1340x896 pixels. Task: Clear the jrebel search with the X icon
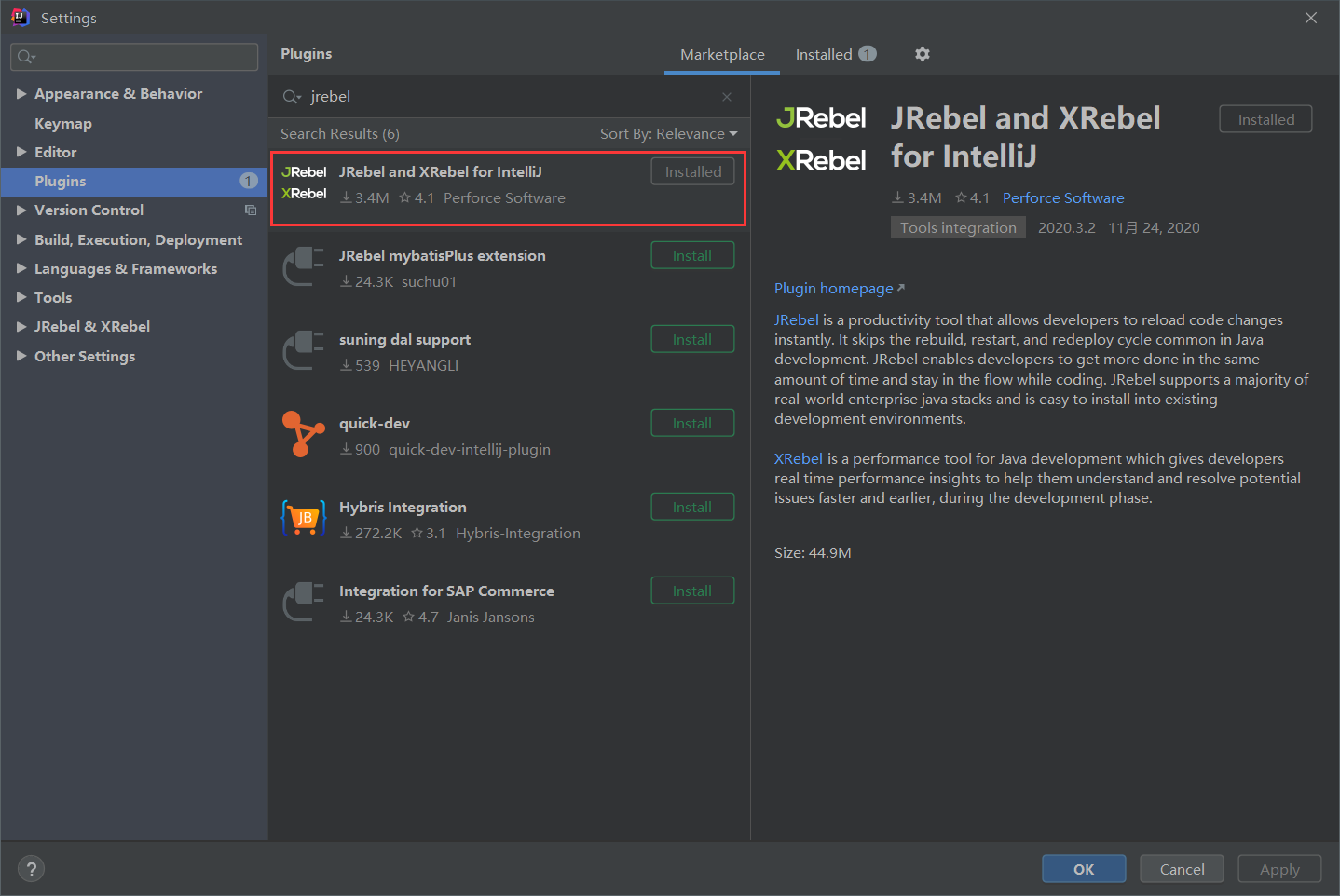pyautogui.click(x=727, y=97)
